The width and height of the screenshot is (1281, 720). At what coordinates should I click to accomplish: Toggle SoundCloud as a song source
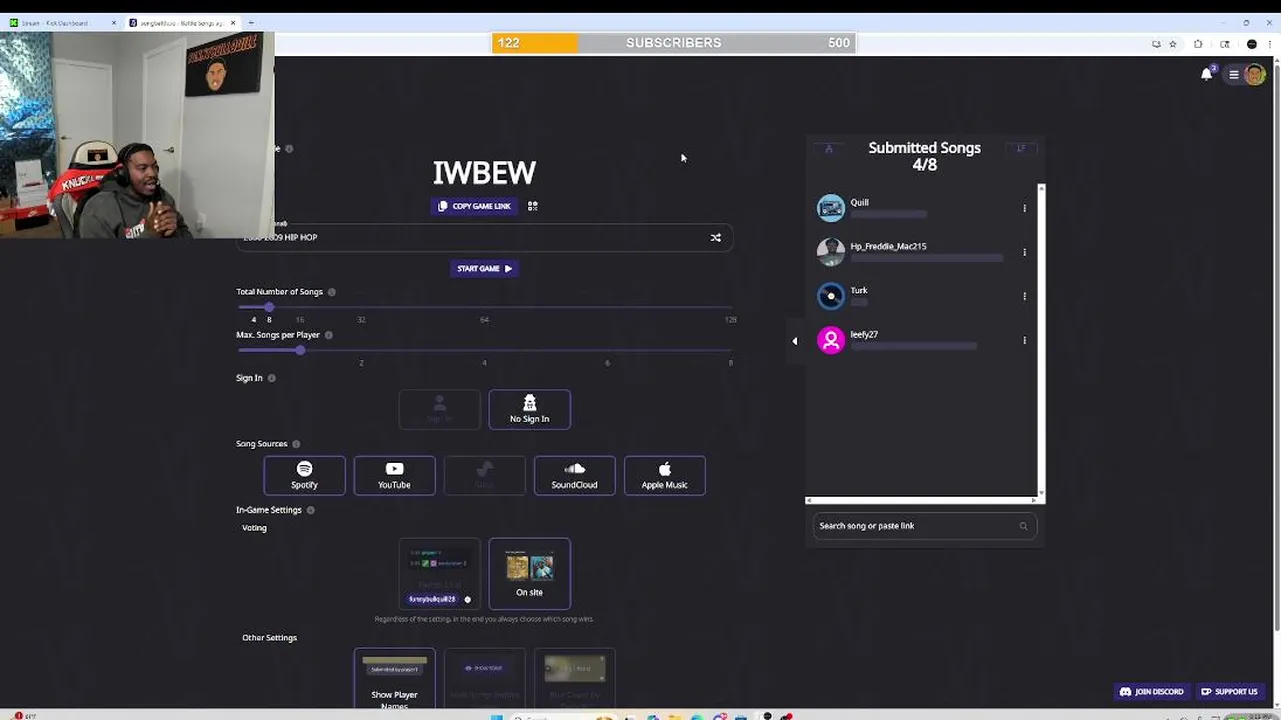click(574, 475)
